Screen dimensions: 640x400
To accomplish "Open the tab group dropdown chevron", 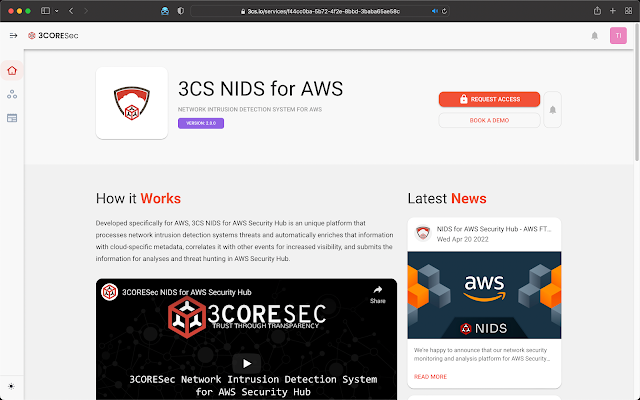I will pos(56,11).
